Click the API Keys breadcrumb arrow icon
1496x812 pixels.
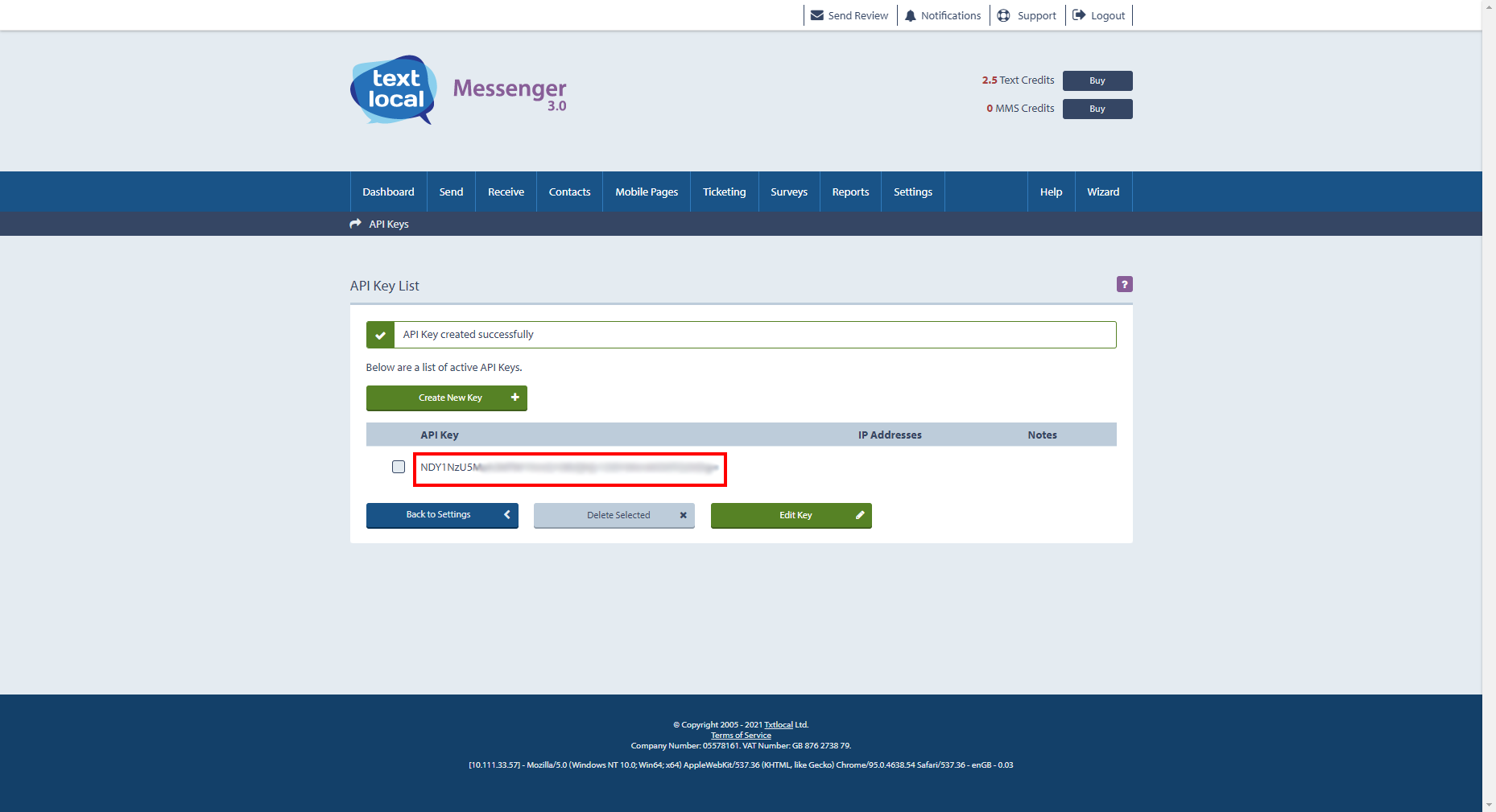coord(355,224)
